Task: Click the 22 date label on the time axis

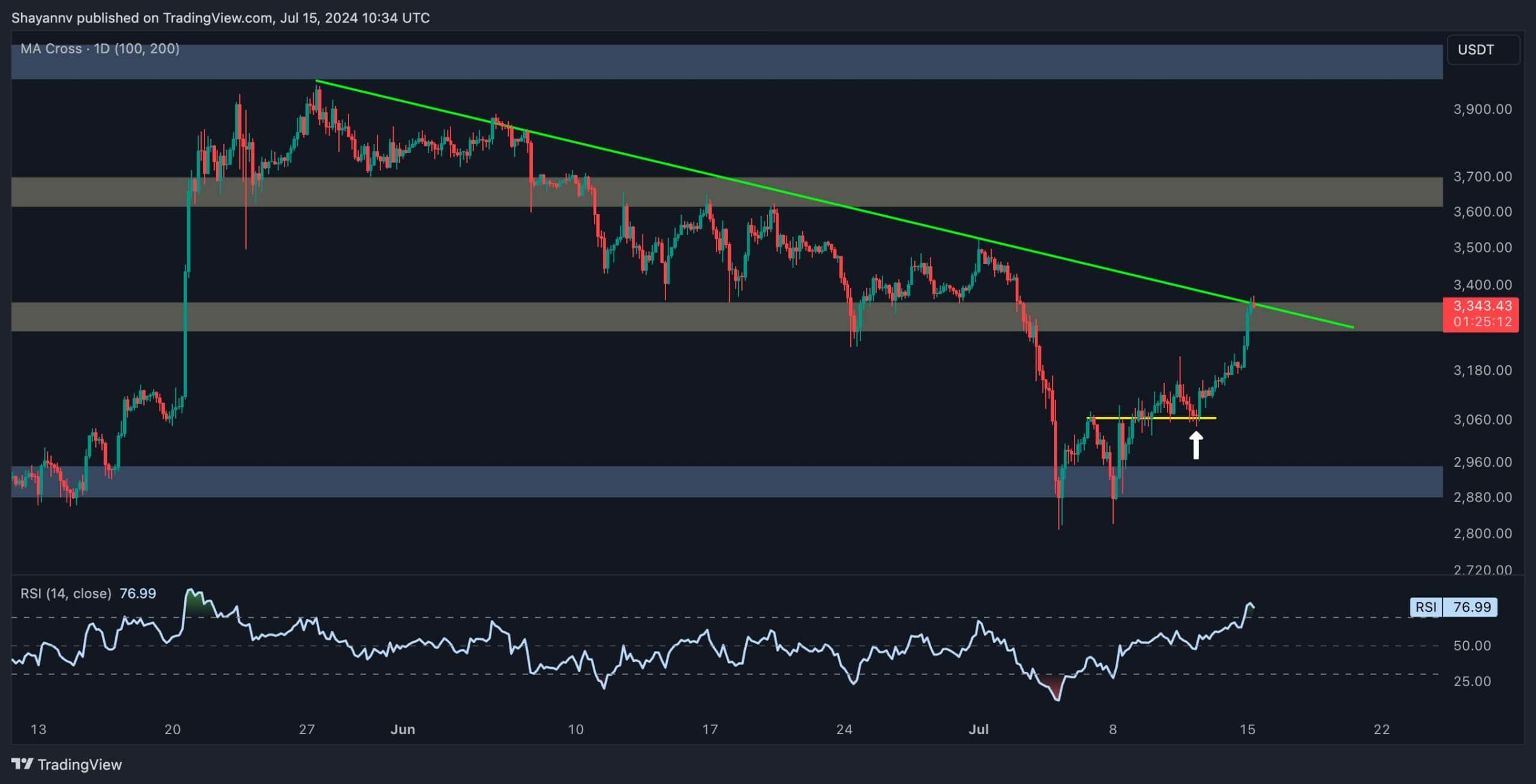Action: coord(1382,729)
